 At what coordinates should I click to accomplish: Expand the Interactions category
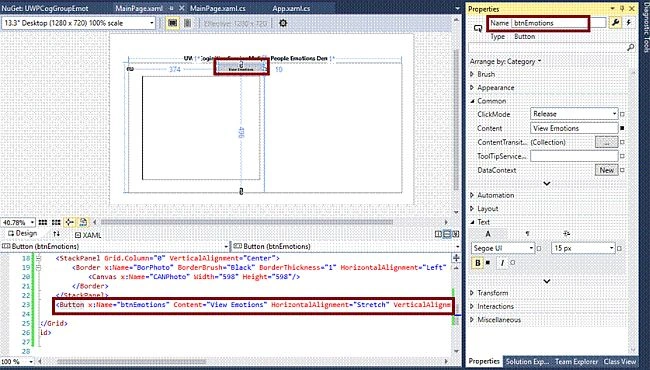472,307
